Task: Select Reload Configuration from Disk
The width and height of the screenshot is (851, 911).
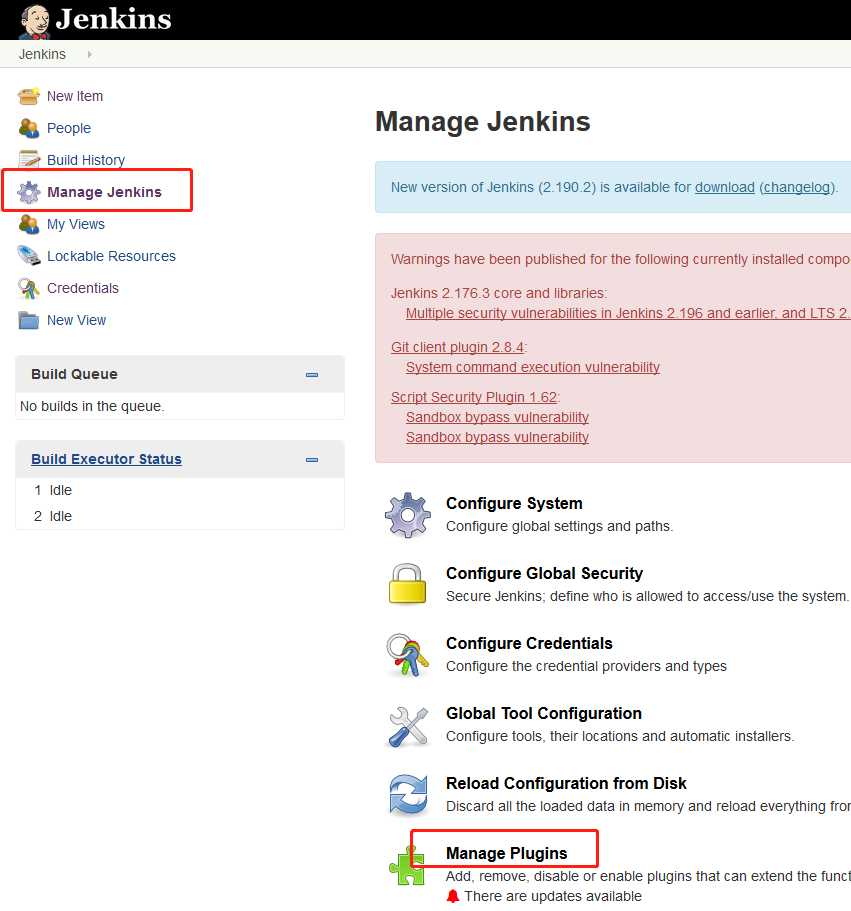Action: pos(566,783)
